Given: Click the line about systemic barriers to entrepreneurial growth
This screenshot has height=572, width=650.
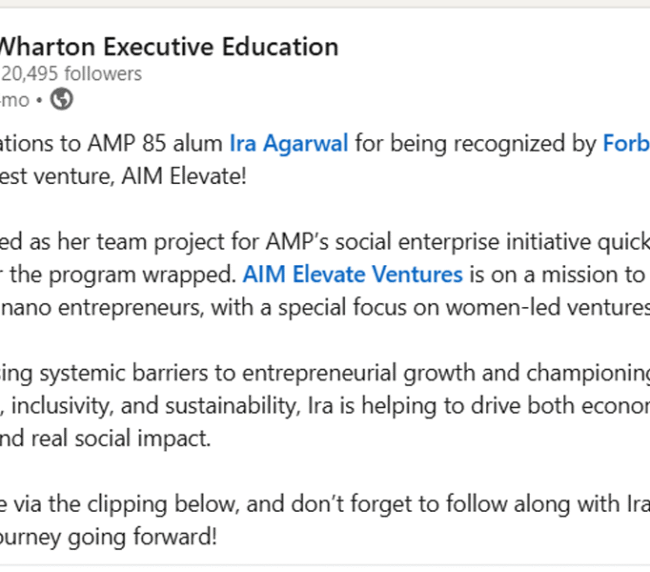Looking at the screenshot, I should point(325,373).
